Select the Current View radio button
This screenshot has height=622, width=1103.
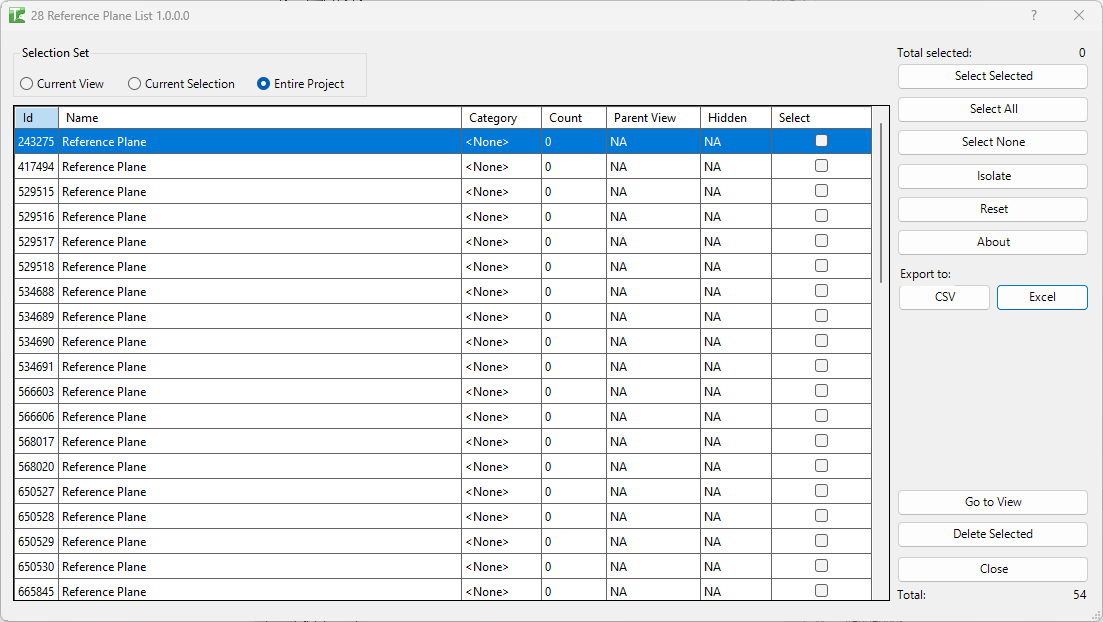(27, 84)
